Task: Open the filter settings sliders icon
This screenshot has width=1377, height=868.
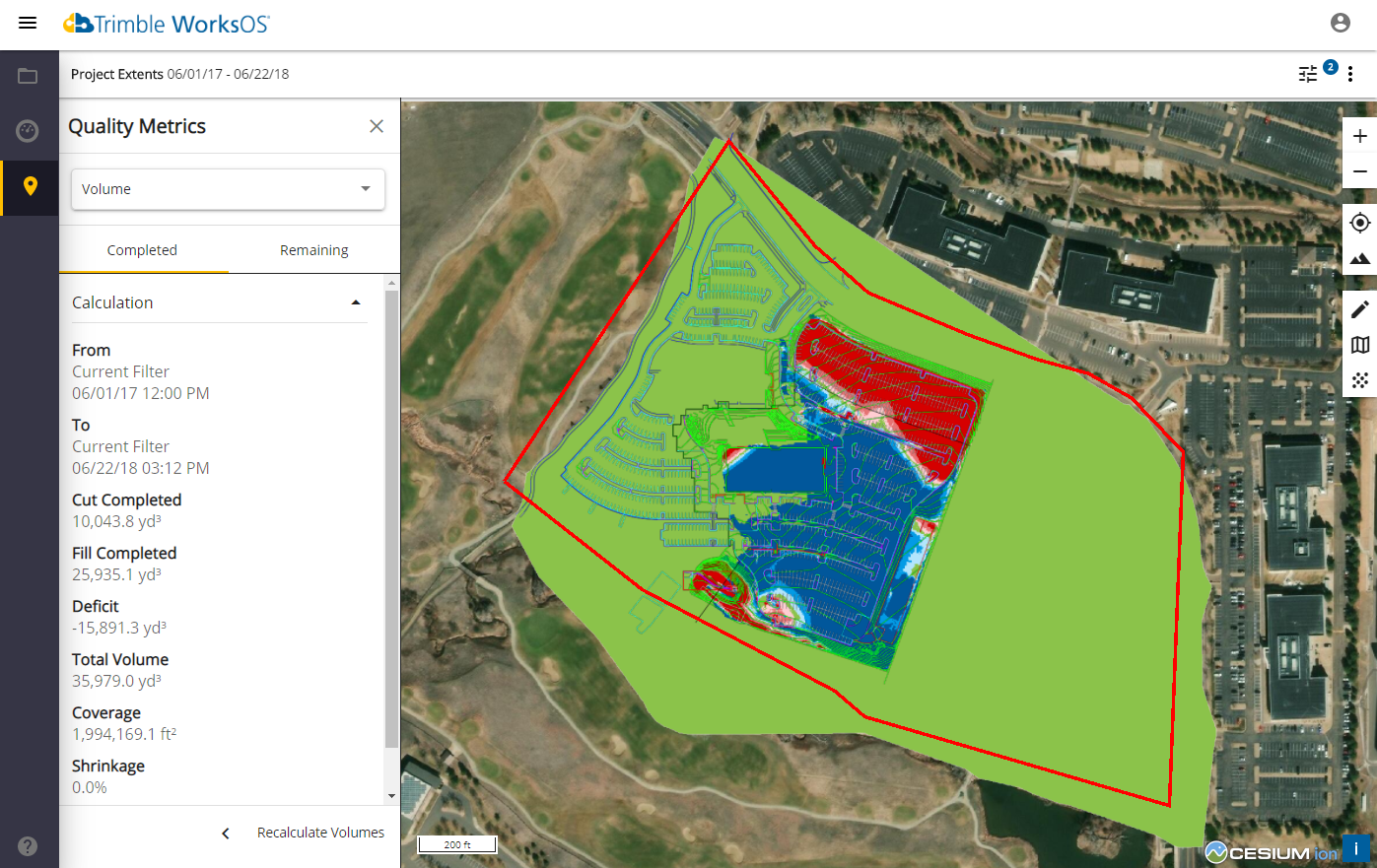Action: tap(1308, 74)
